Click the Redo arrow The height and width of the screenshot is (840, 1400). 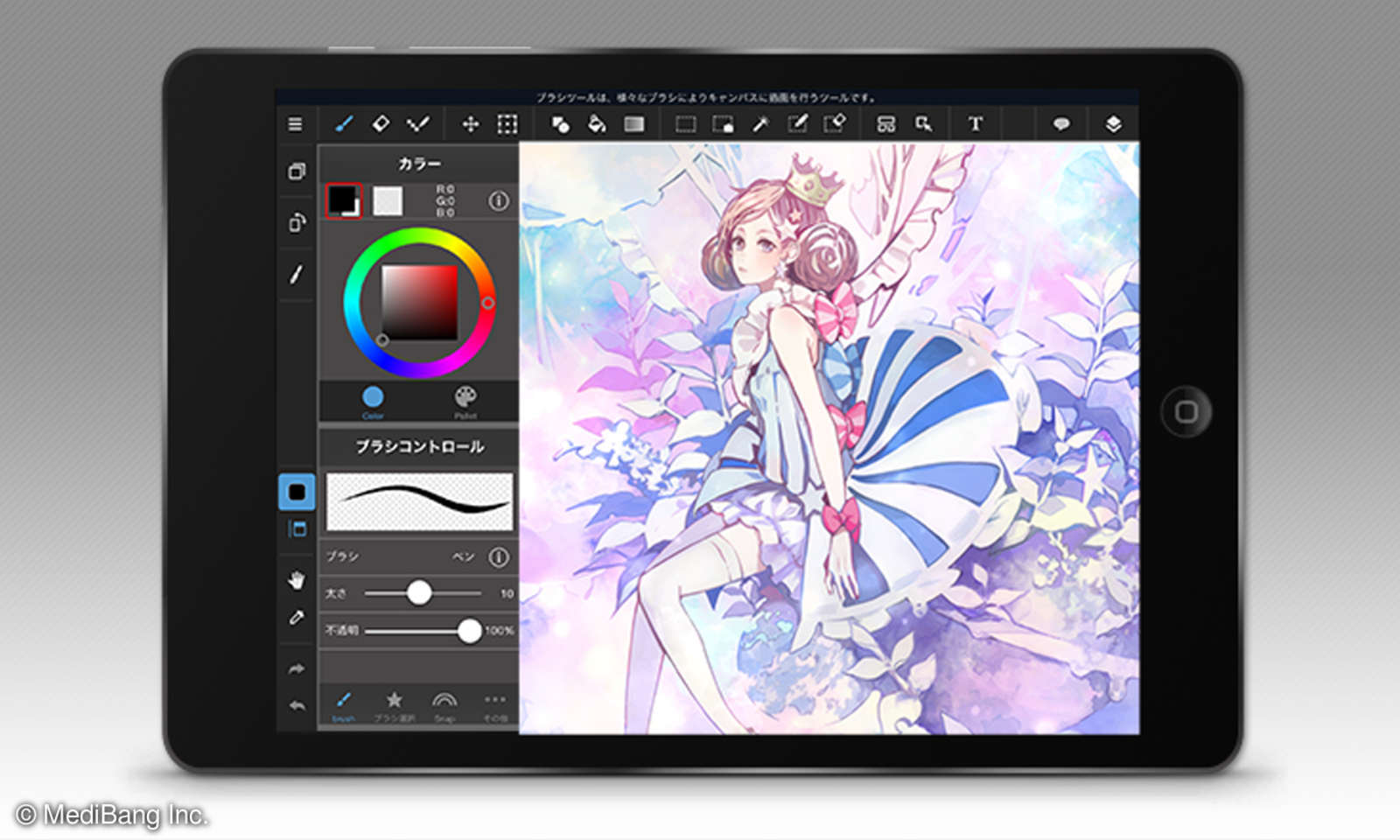click(297, 669)
